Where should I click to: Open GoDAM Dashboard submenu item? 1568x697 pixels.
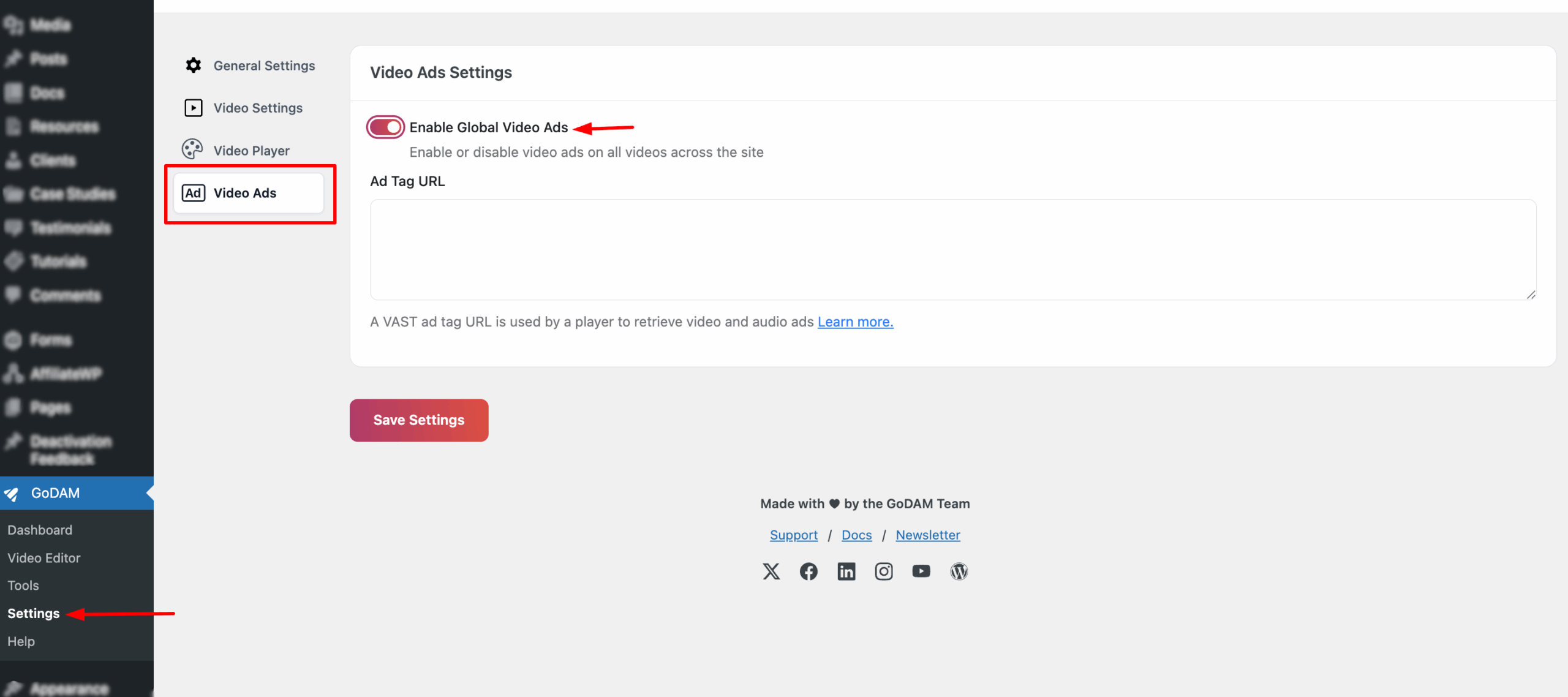(40, 530)
